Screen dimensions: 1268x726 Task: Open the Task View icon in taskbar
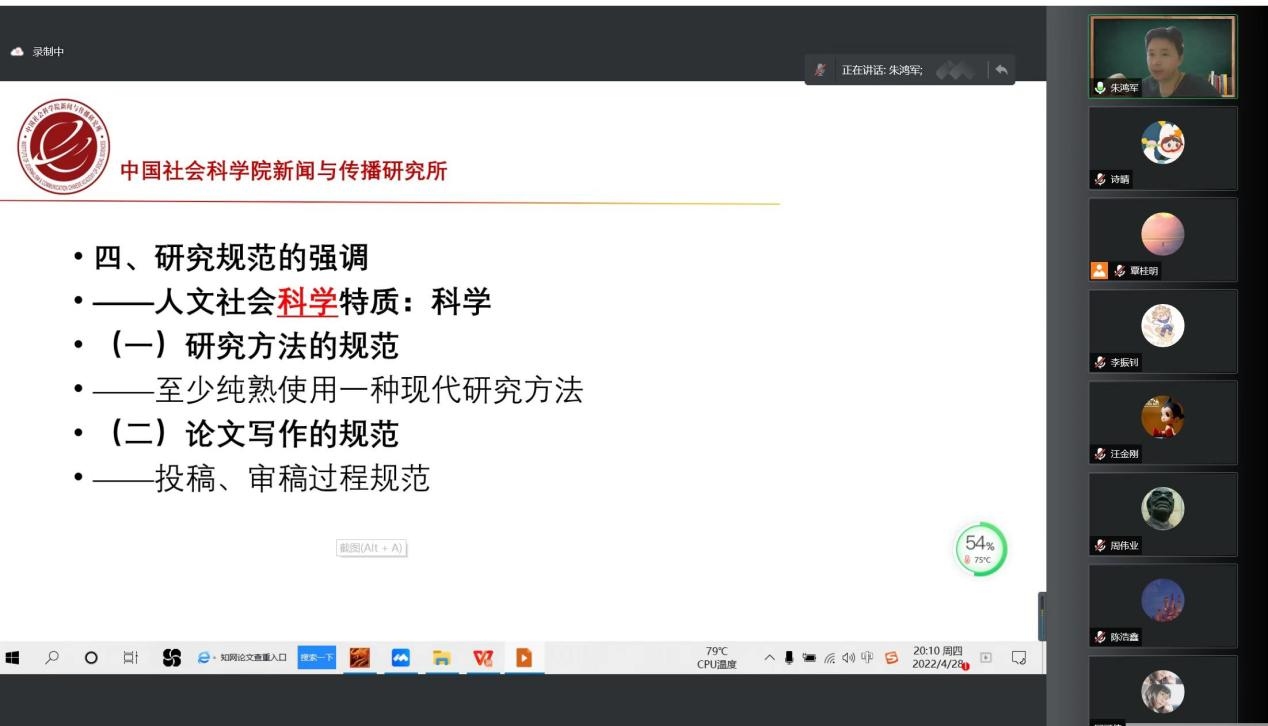coord(129,657)
